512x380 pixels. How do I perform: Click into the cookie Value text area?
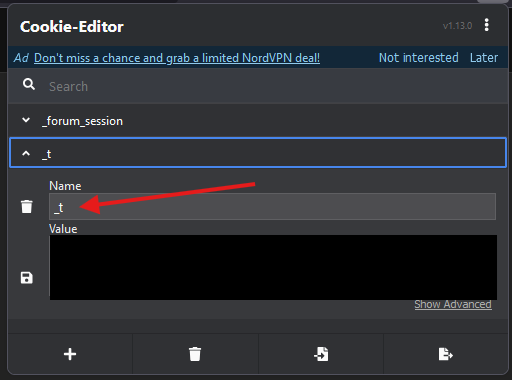273,267
